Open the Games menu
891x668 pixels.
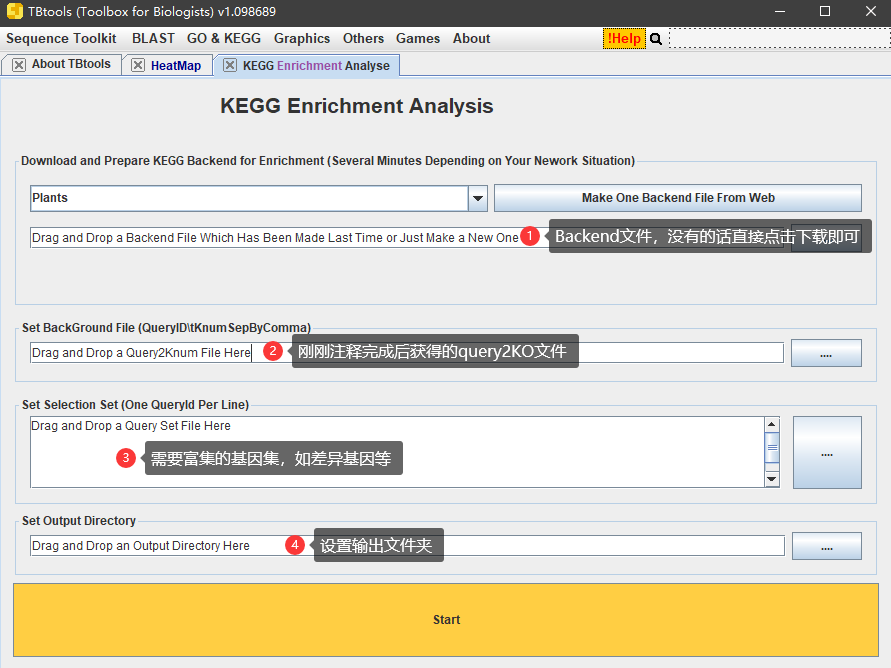click(x=418, y=39)
